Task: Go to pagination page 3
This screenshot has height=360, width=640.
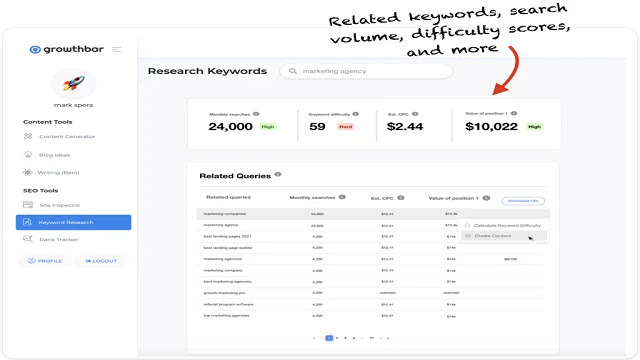Action: (345, 338)
